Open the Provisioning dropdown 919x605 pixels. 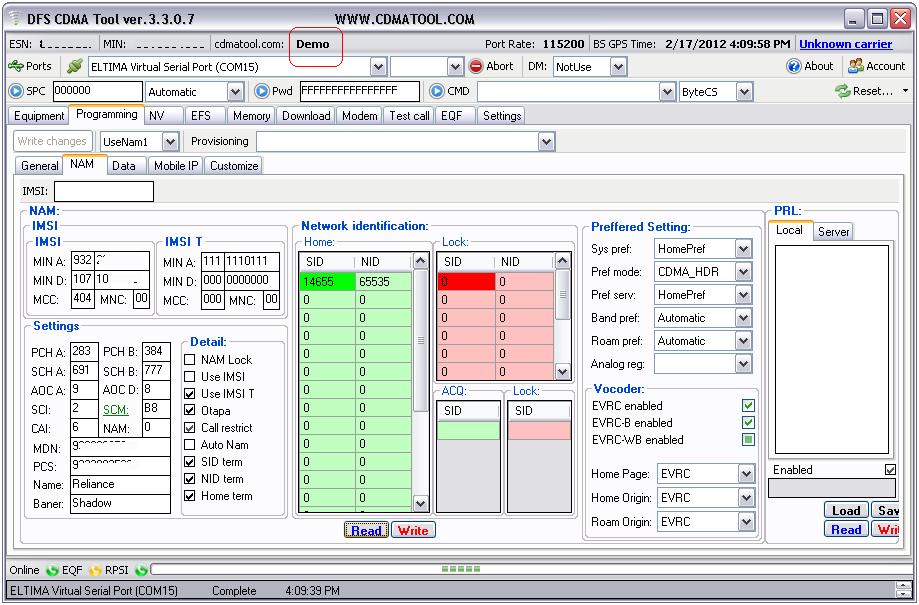pos(546,141)
